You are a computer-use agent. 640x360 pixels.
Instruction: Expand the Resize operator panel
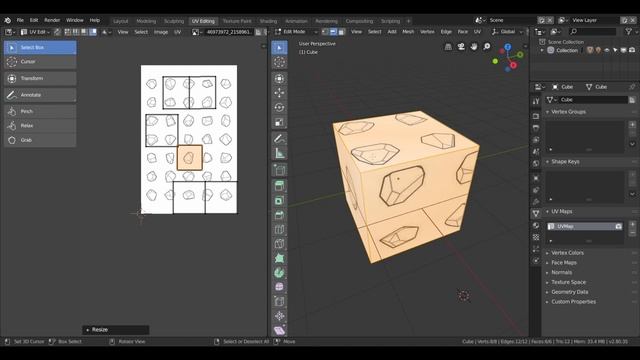(x=116, y=330)
